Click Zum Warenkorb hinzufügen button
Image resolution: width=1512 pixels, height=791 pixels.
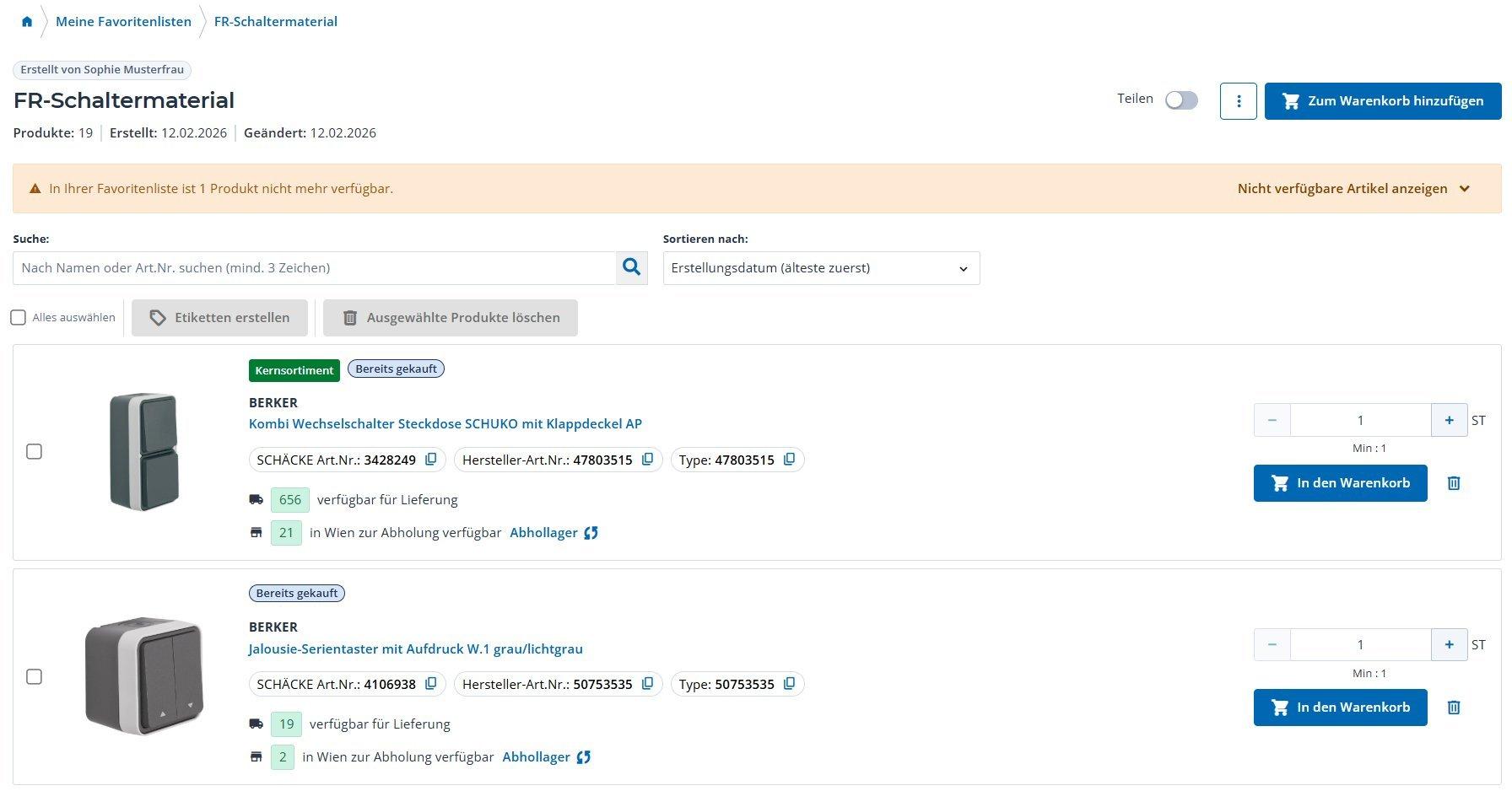1382,101
